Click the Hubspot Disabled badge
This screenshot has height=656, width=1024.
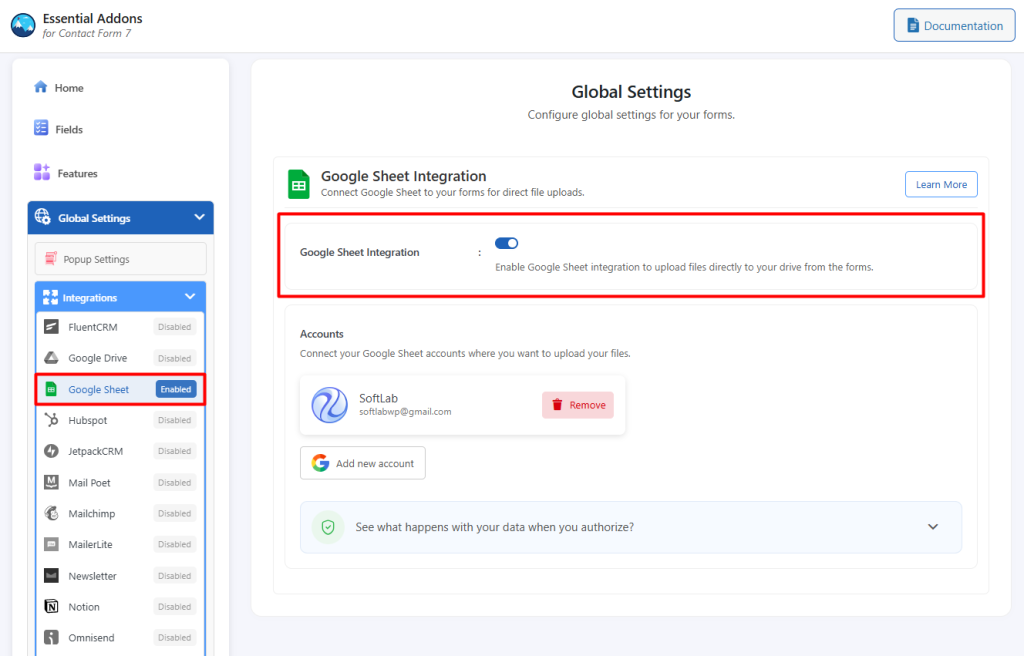[174, 420]
